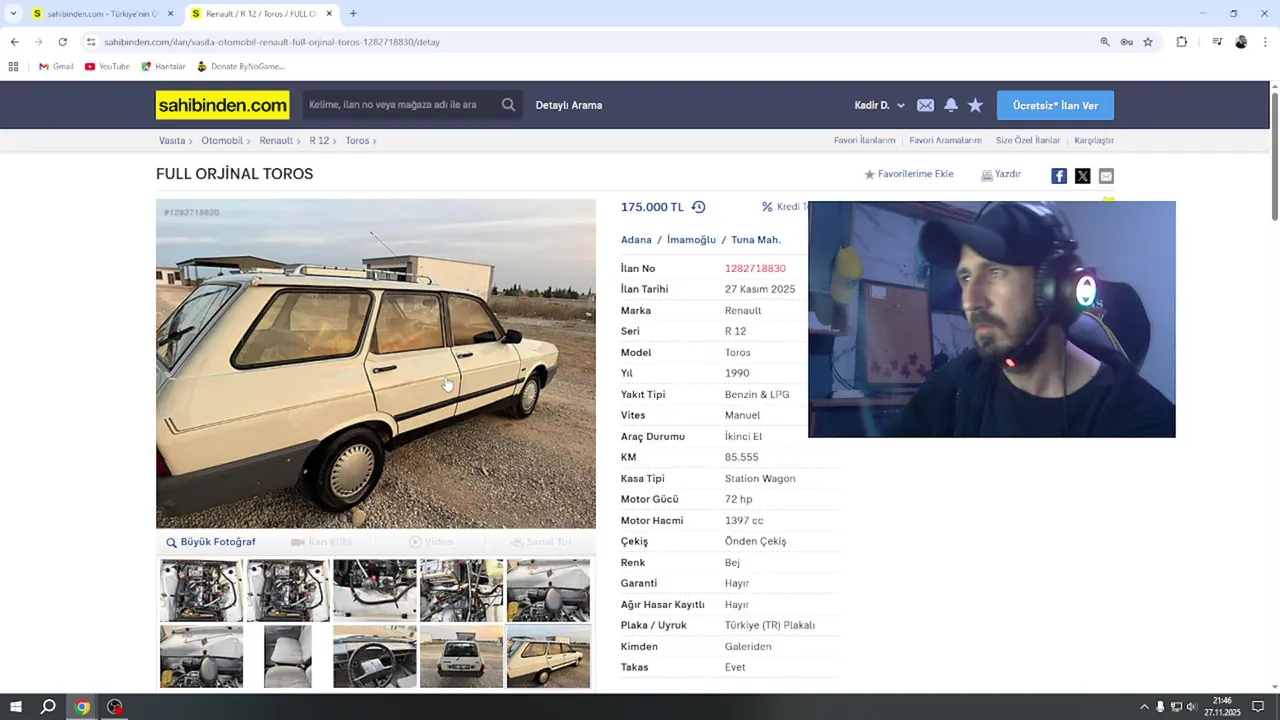Viewport: 1280px width, 720px height.
Task: Switch to first sahibinden.com tab
Action: point(102,14)
